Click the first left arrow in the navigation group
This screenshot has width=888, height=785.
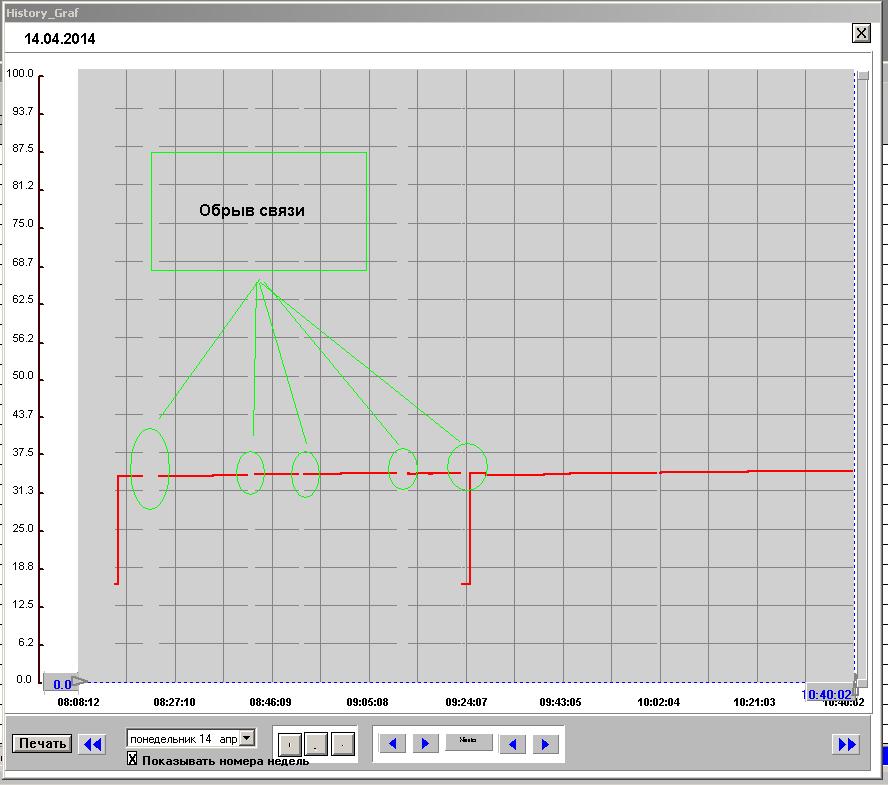[x=393, y=744]
